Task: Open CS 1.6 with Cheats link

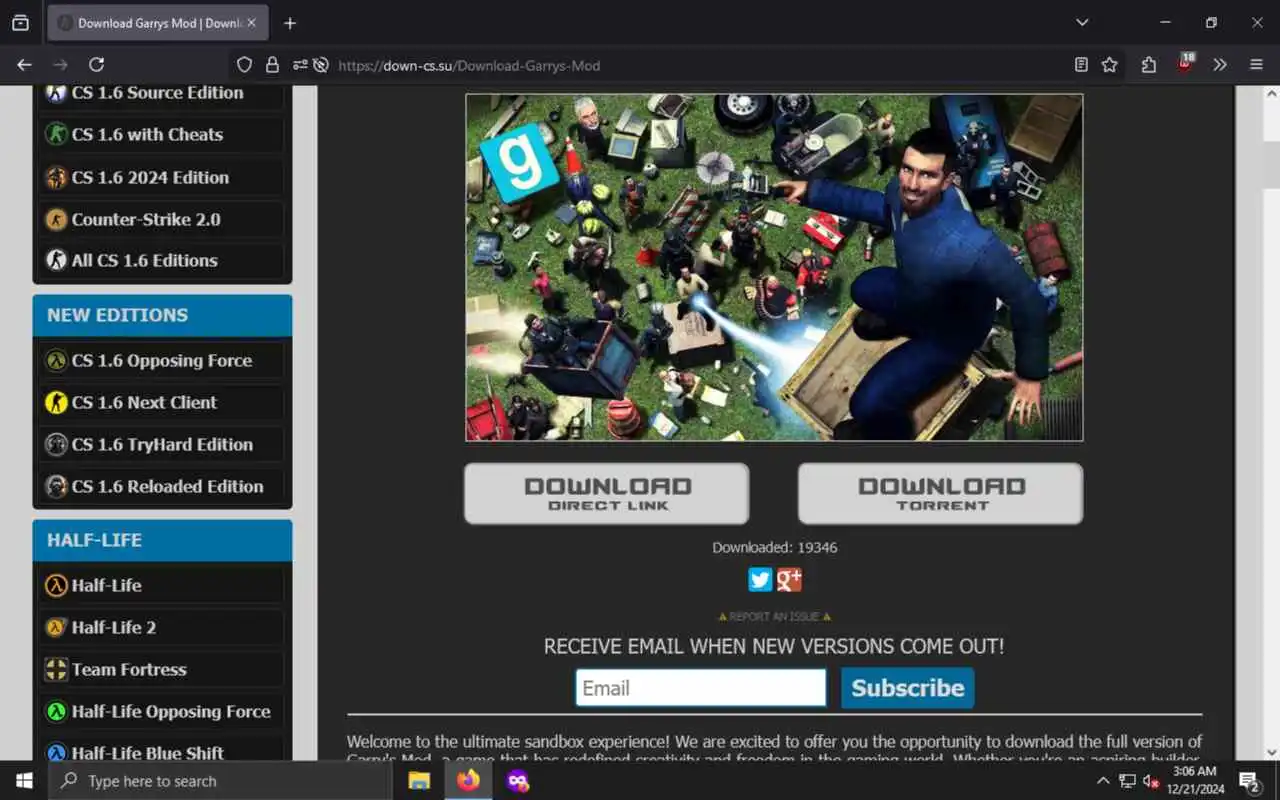Action: tap(162, 134)
